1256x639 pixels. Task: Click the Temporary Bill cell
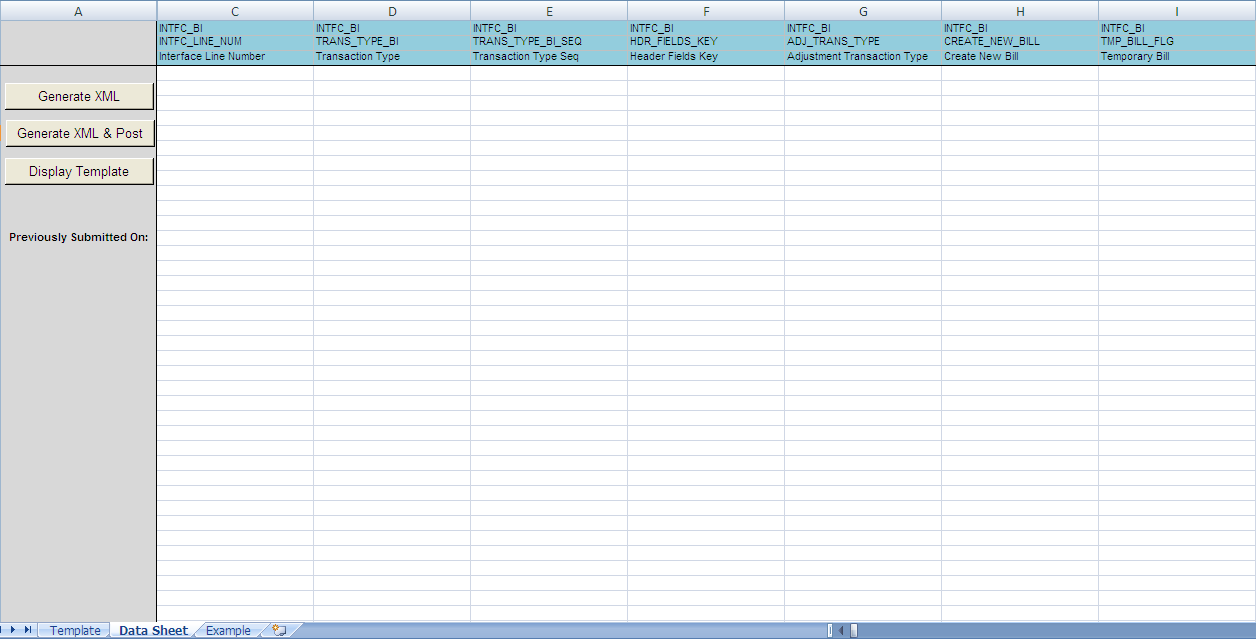(1177, 57)
